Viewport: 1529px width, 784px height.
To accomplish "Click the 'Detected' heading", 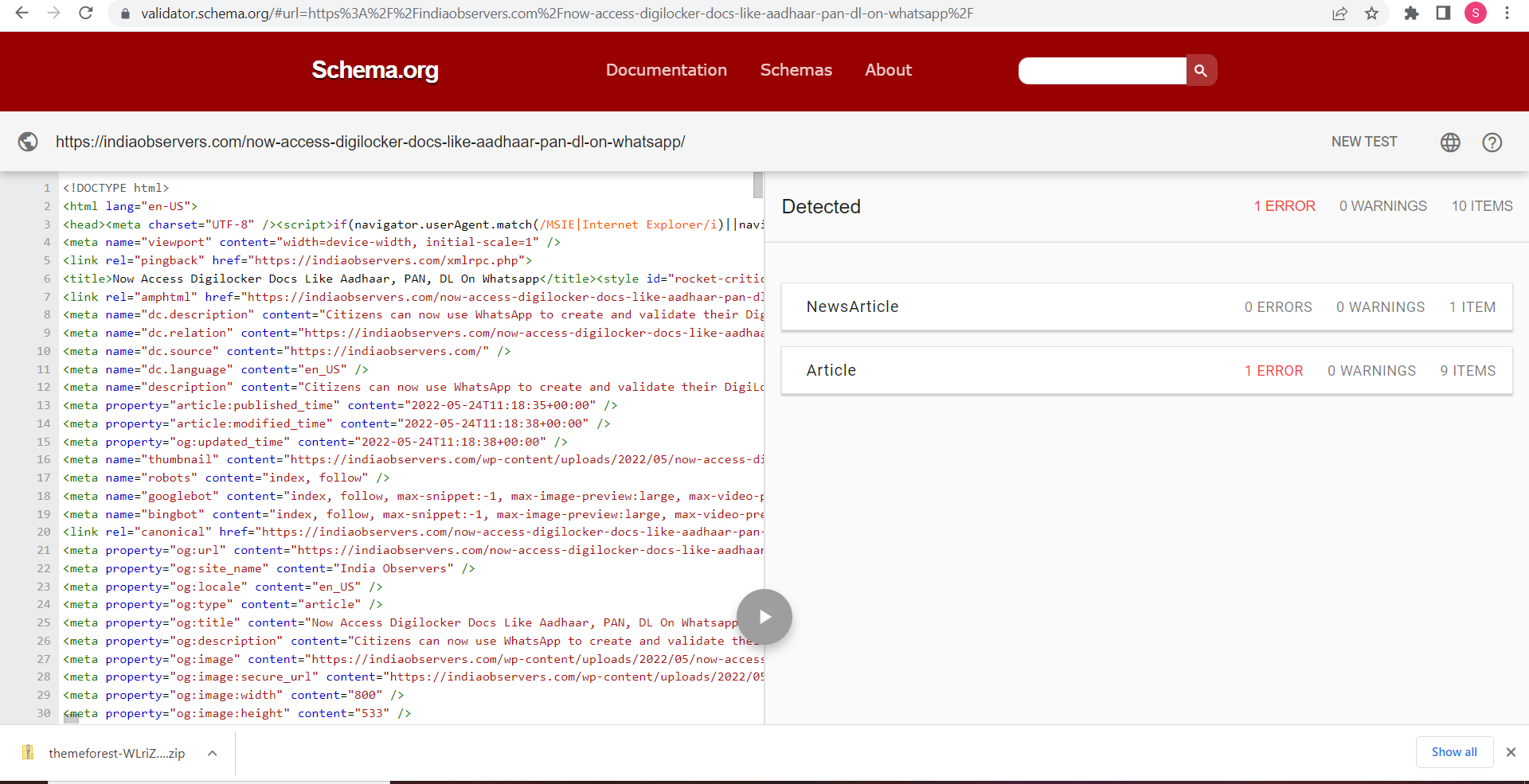I will tap(821, 207).
